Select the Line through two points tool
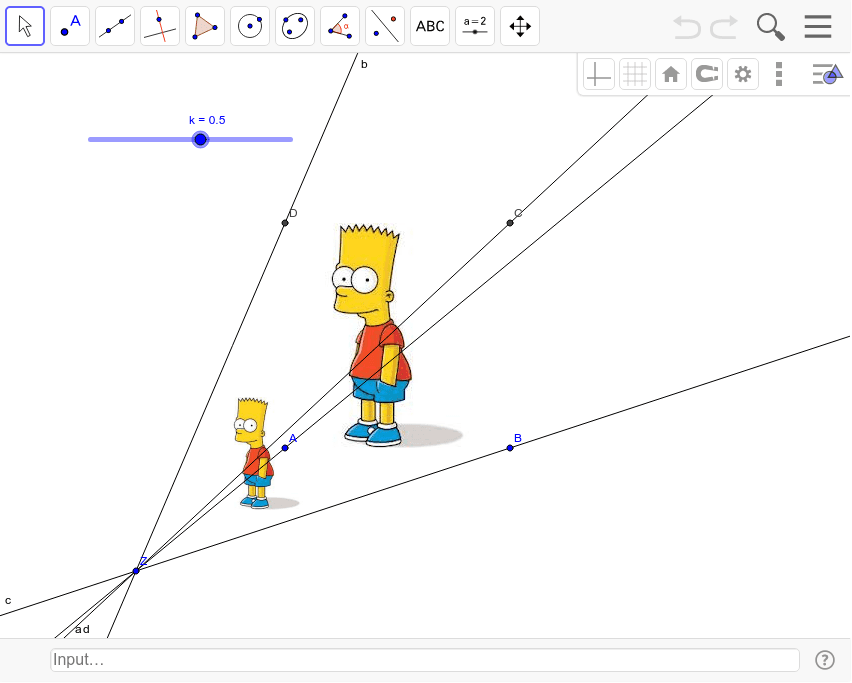The width and height of the screenshot is (852, 683). (115, 26)
